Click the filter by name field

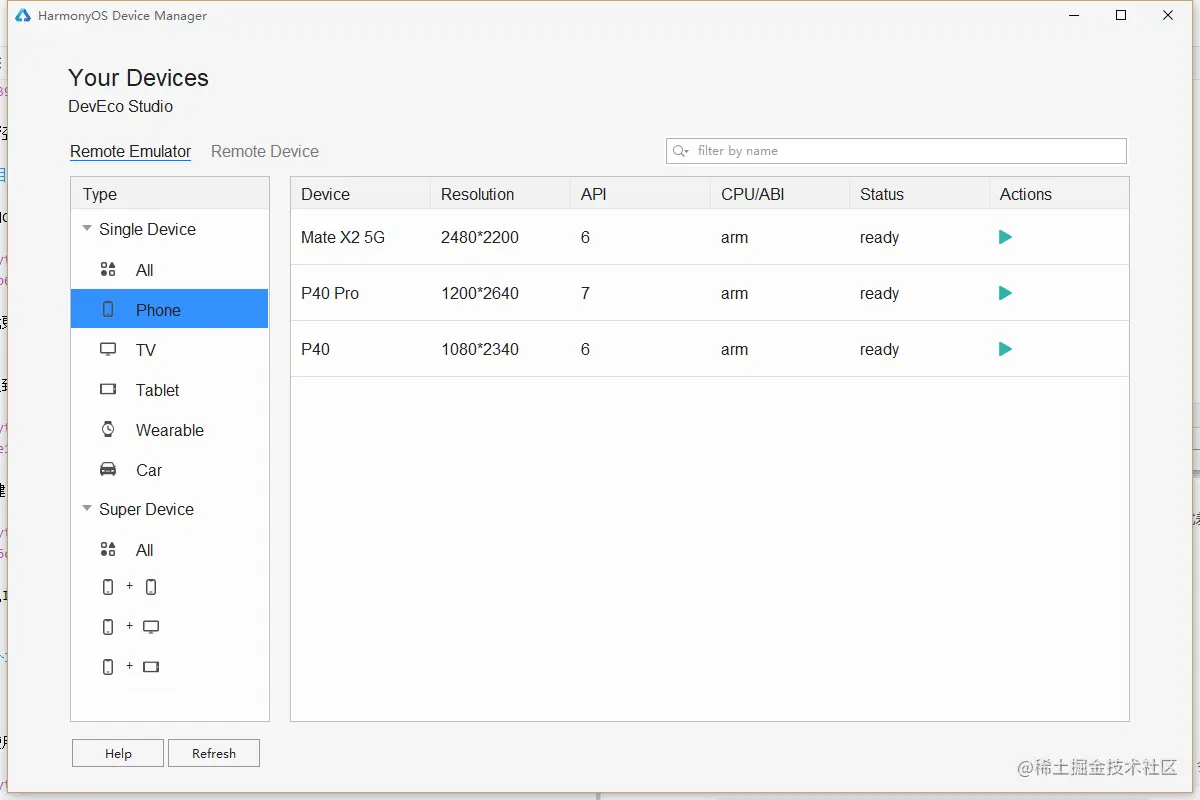coord(900,151)
